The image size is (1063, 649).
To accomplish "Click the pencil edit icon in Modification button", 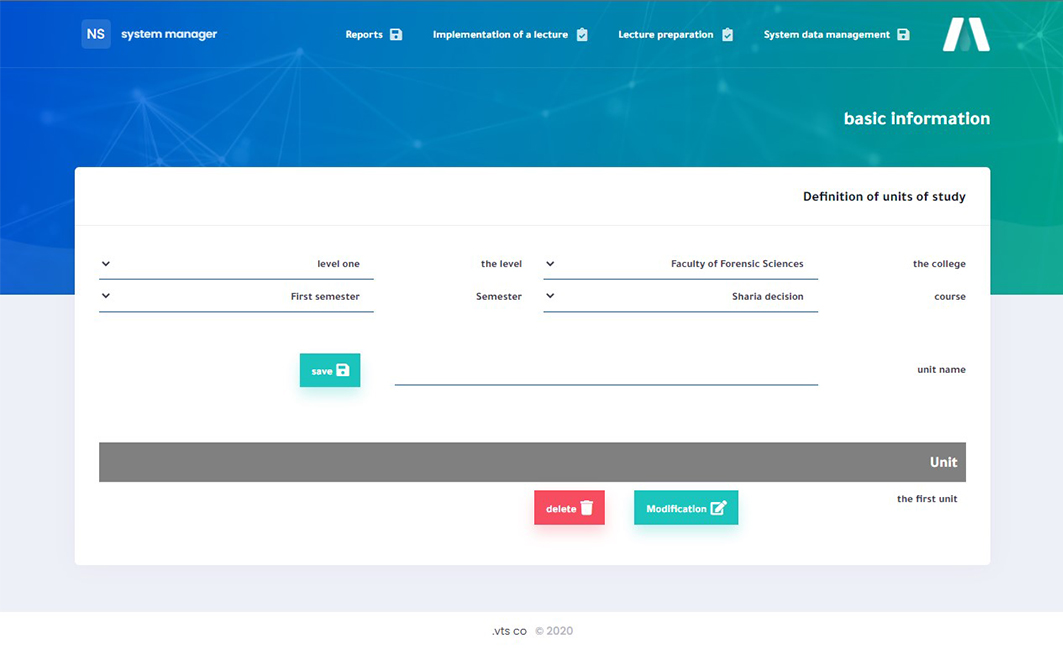I will click(x=718, y=508).
